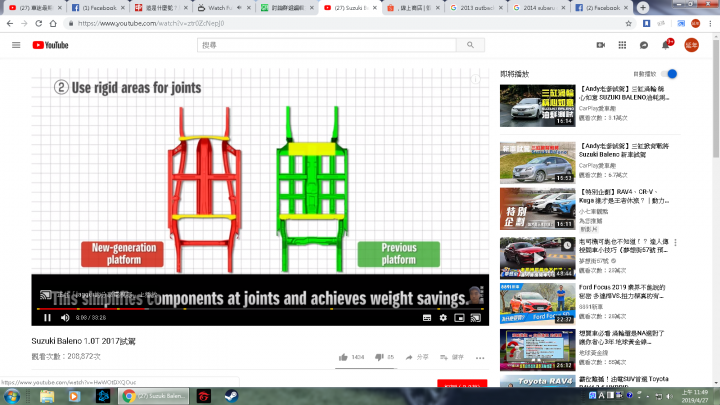Viewport: 720px width, 405px height.
Task: Open the media player taskbar icon
Action: click(x=74, y=396)
